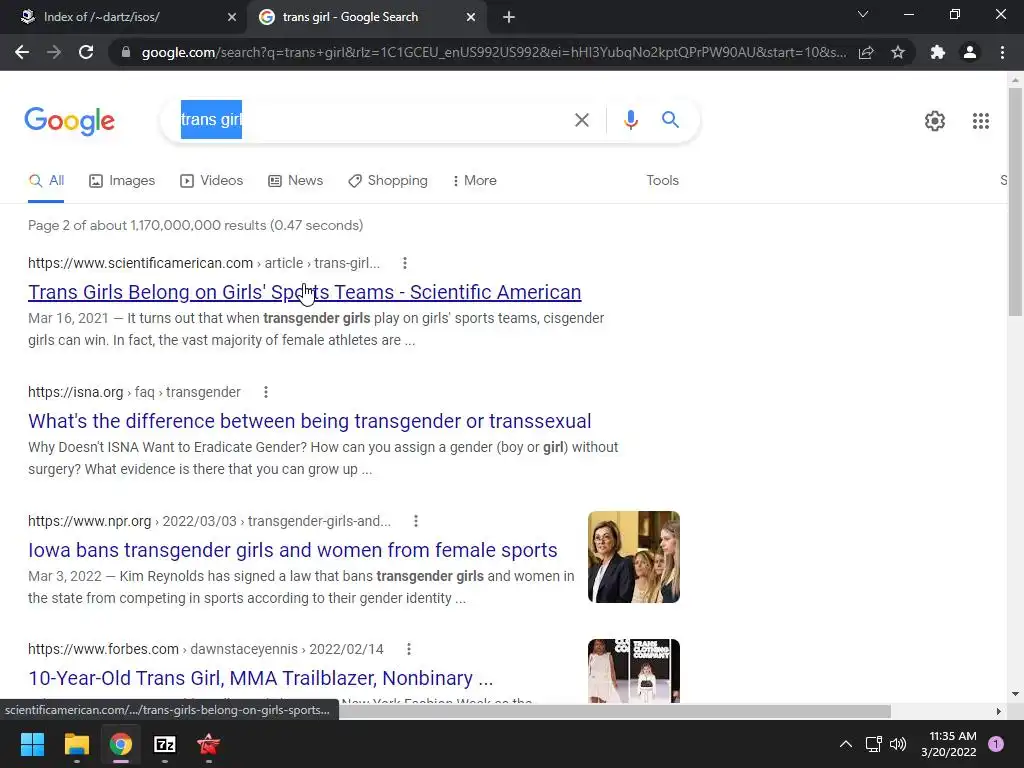Open options for Scientific American result
Viewport: 1024px width, 768px height.
point(405,263)
